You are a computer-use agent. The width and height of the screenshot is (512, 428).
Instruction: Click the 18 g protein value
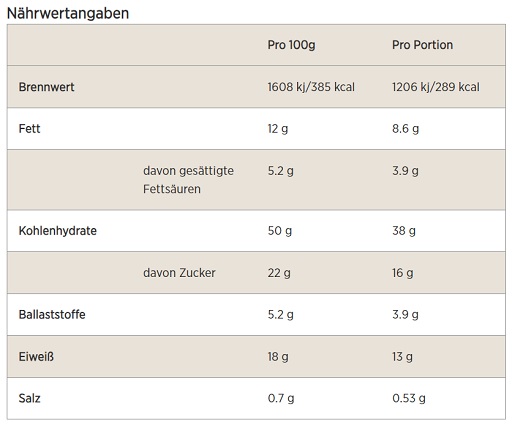[x=278, y=357]
